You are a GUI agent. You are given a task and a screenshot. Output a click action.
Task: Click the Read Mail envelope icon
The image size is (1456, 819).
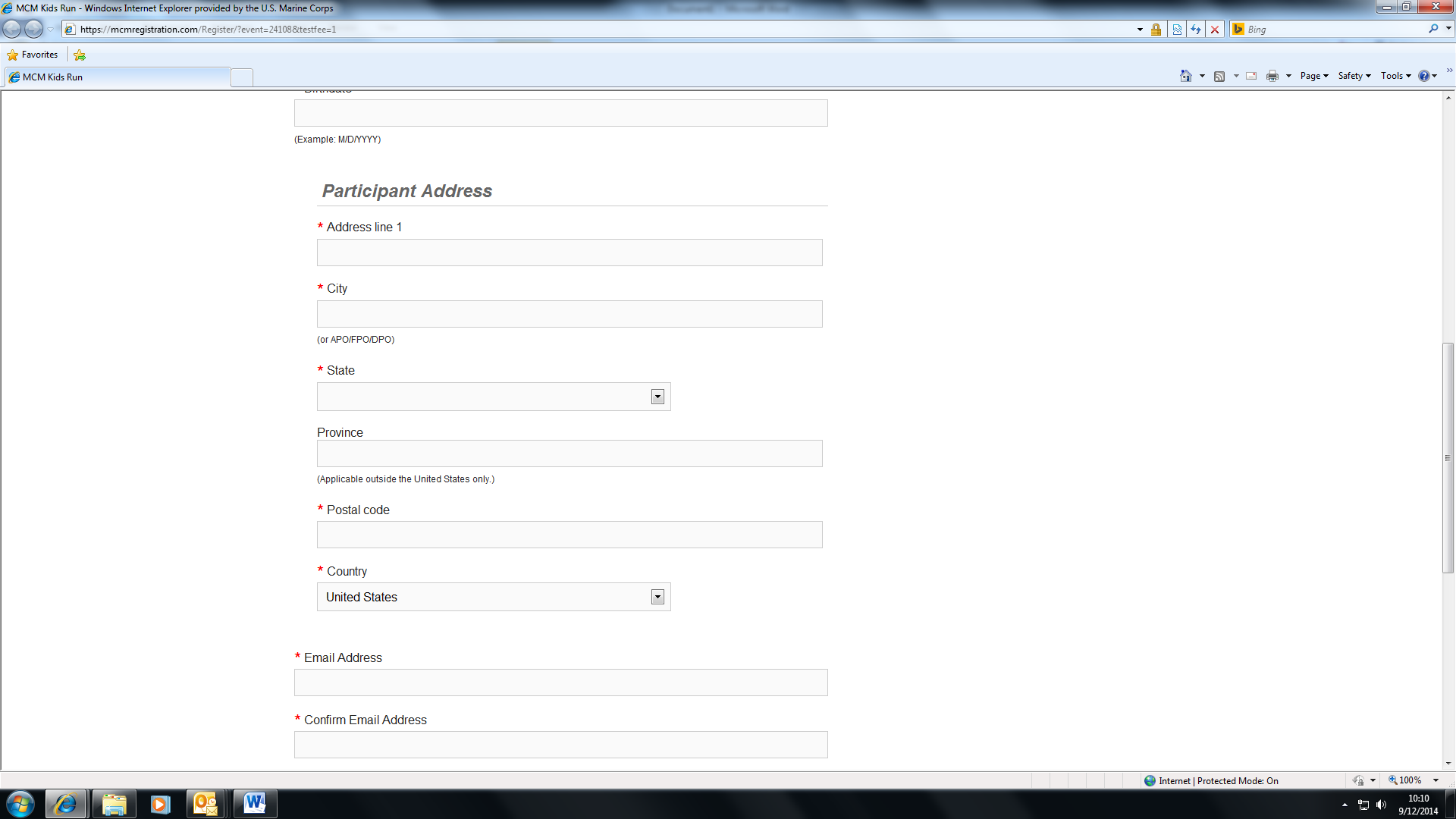pos(1251,76)
